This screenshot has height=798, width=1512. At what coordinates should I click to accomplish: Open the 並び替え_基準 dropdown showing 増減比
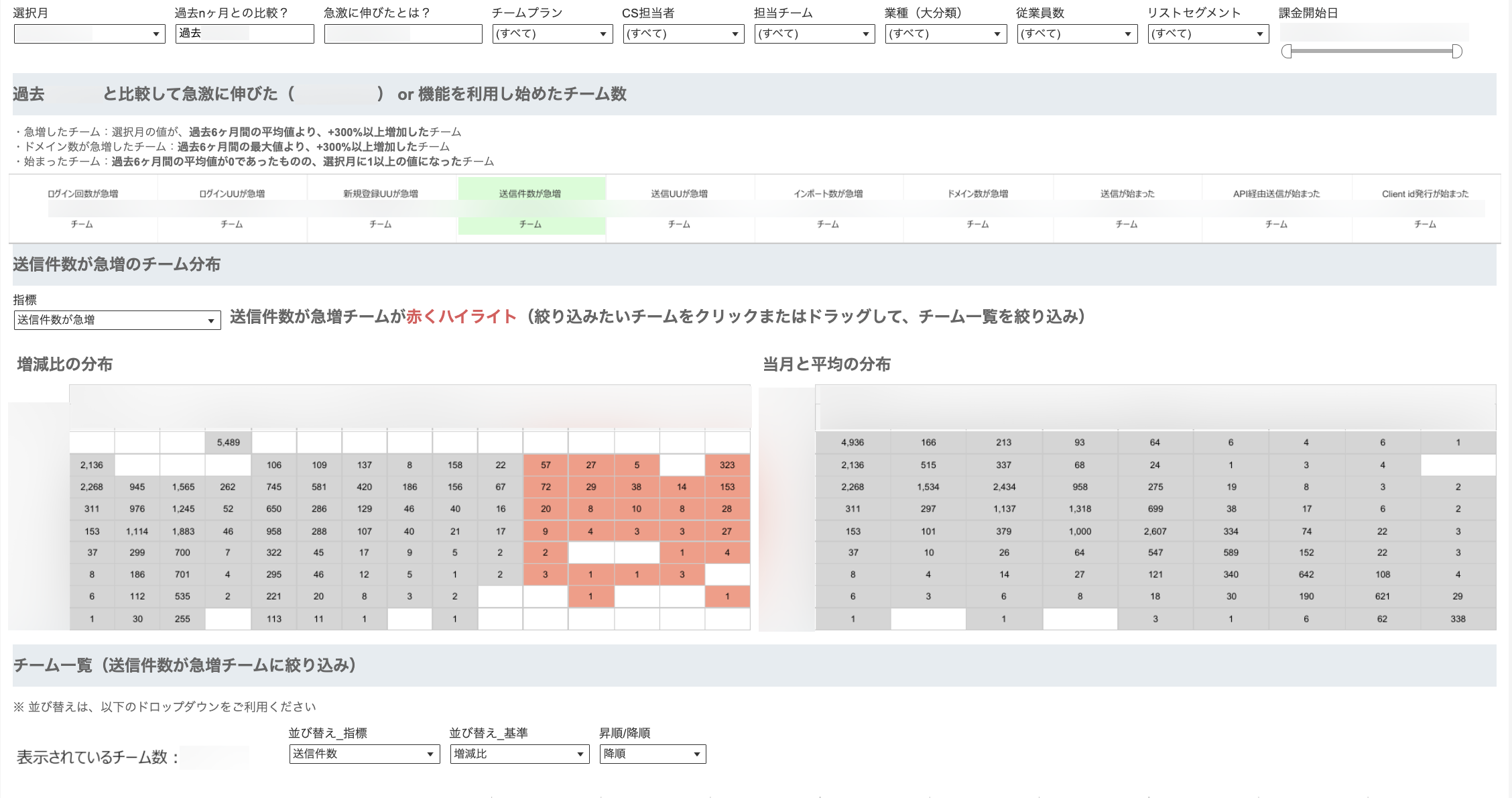pos(518,754)
